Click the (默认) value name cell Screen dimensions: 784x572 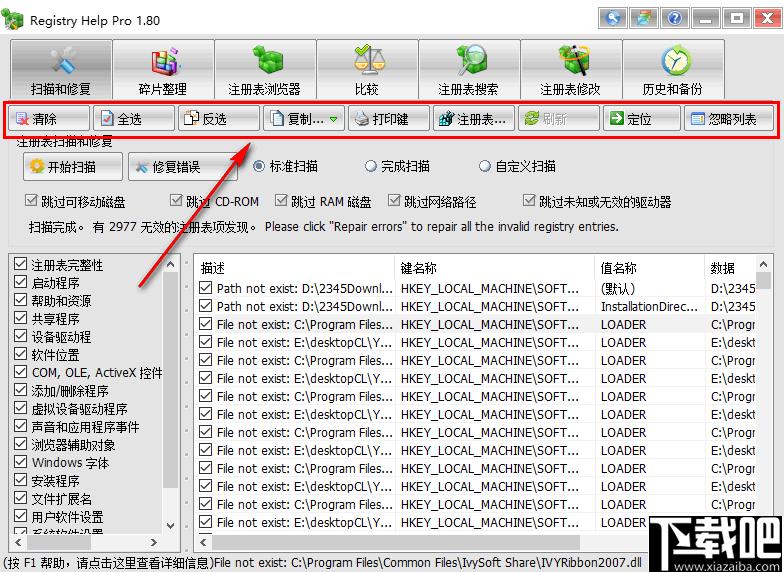(618, 288)
